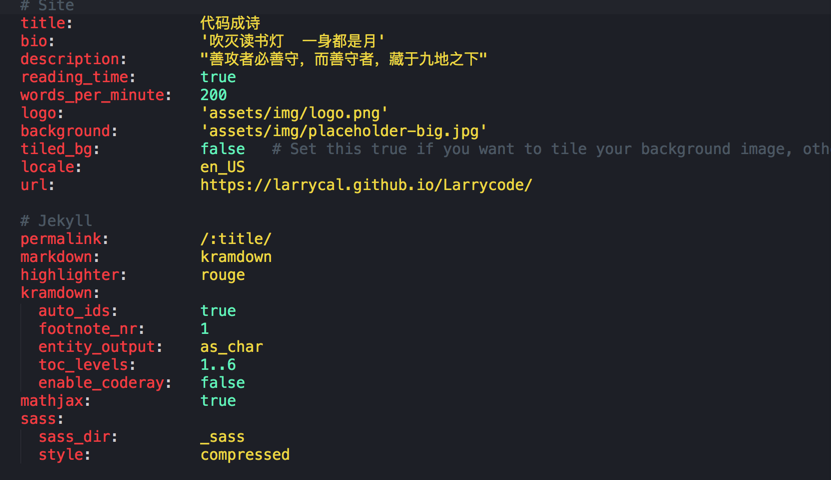Click the rouge highlighter value
Viewport: 831px width, 480px height.
pos(222,275)
